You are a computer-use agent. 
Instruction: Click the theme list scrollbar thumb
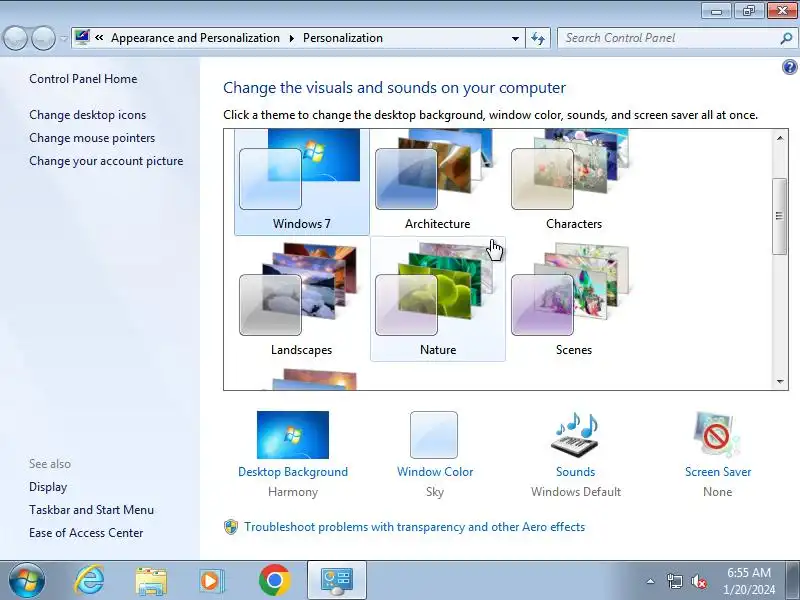click(780, 216)
